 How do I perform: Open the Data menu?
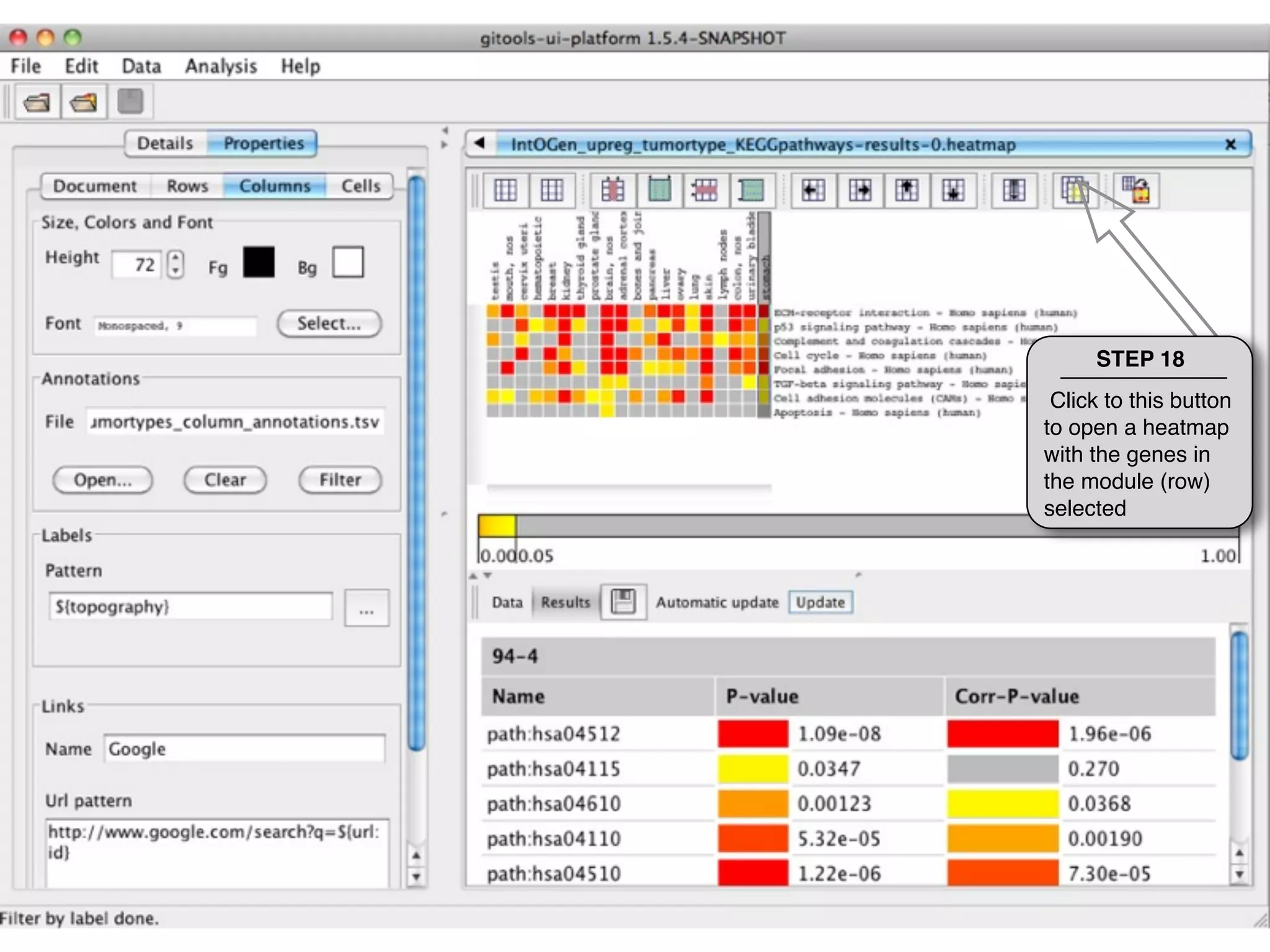[141, 66]
